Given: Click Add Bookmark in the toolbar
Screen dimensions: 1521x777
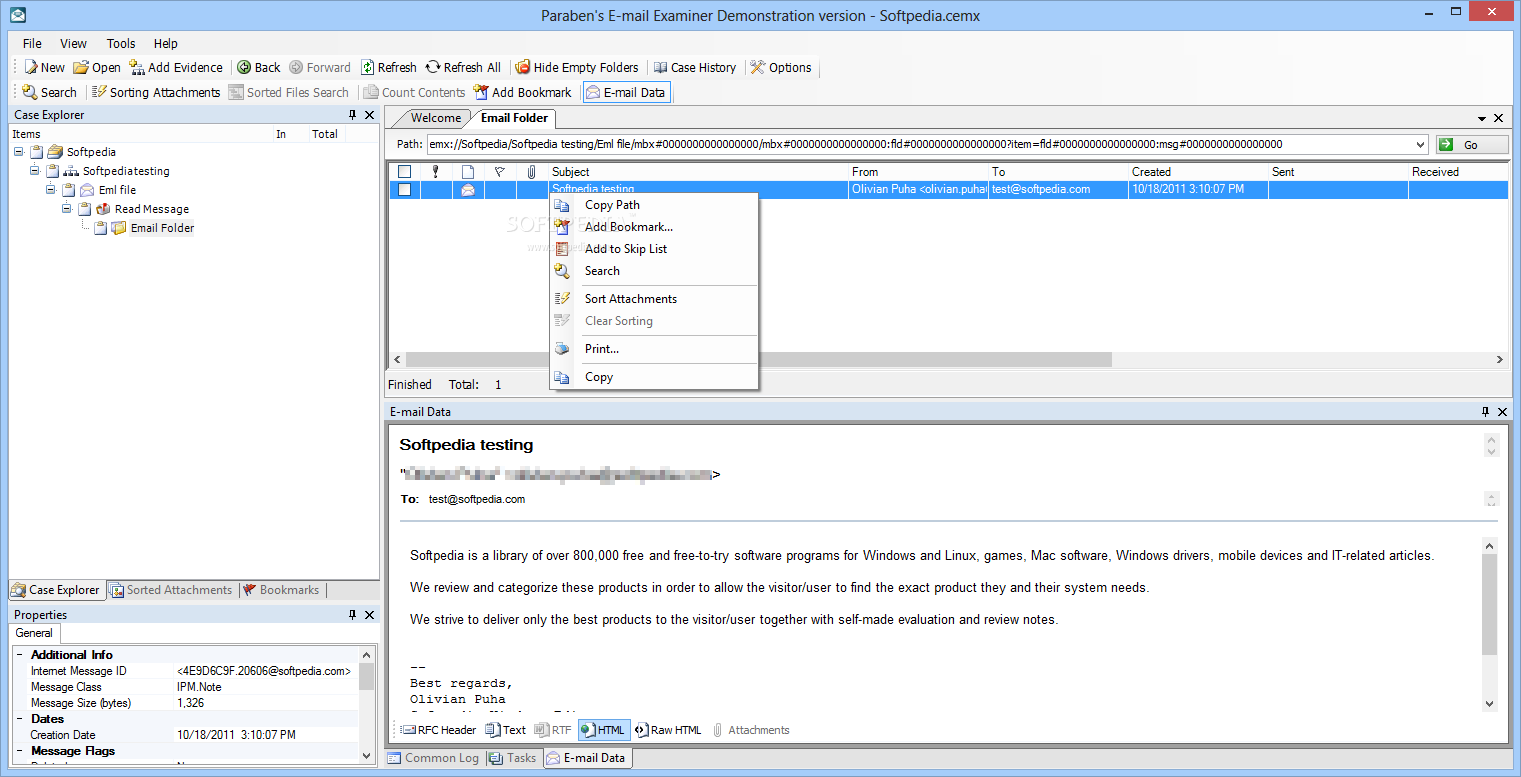Looking at the screenshot, I should [523, 92].
